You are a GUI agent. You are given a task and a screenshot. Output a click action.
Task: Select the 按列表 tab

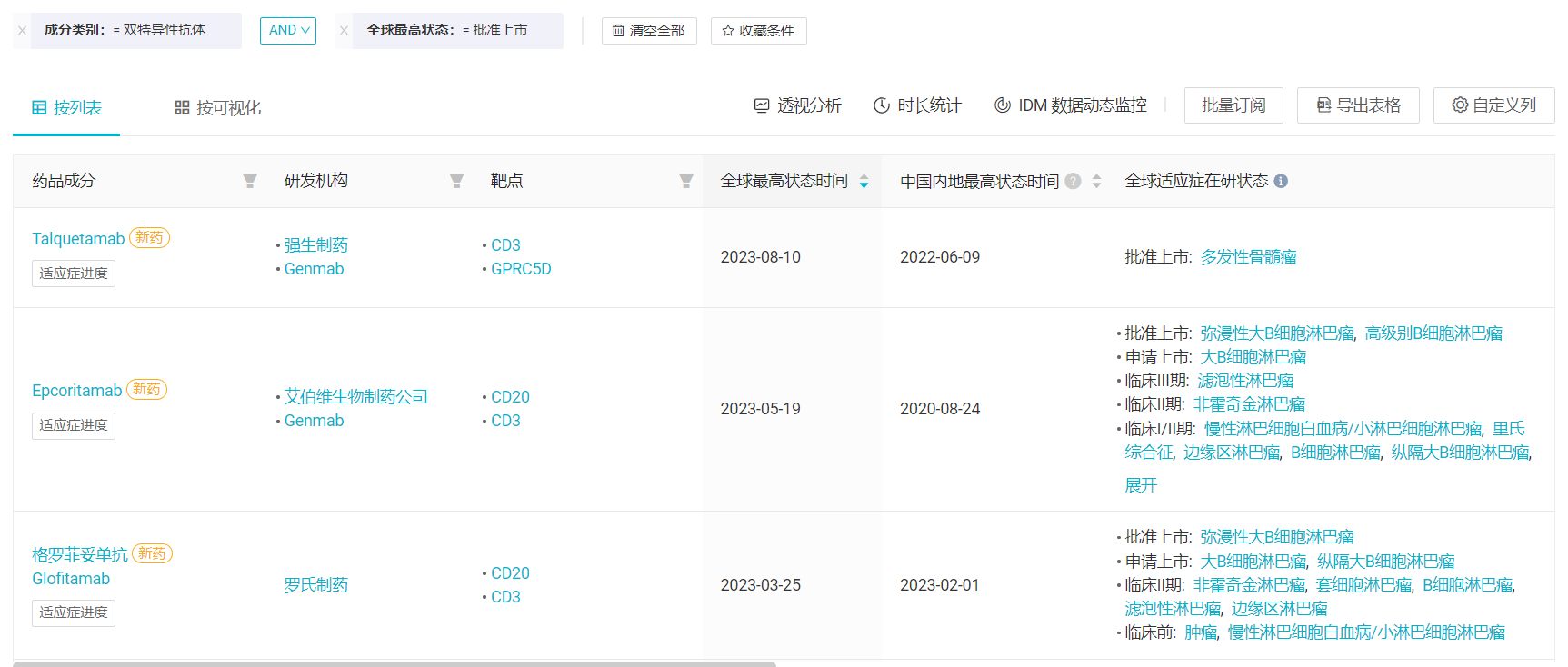(66, 108)
